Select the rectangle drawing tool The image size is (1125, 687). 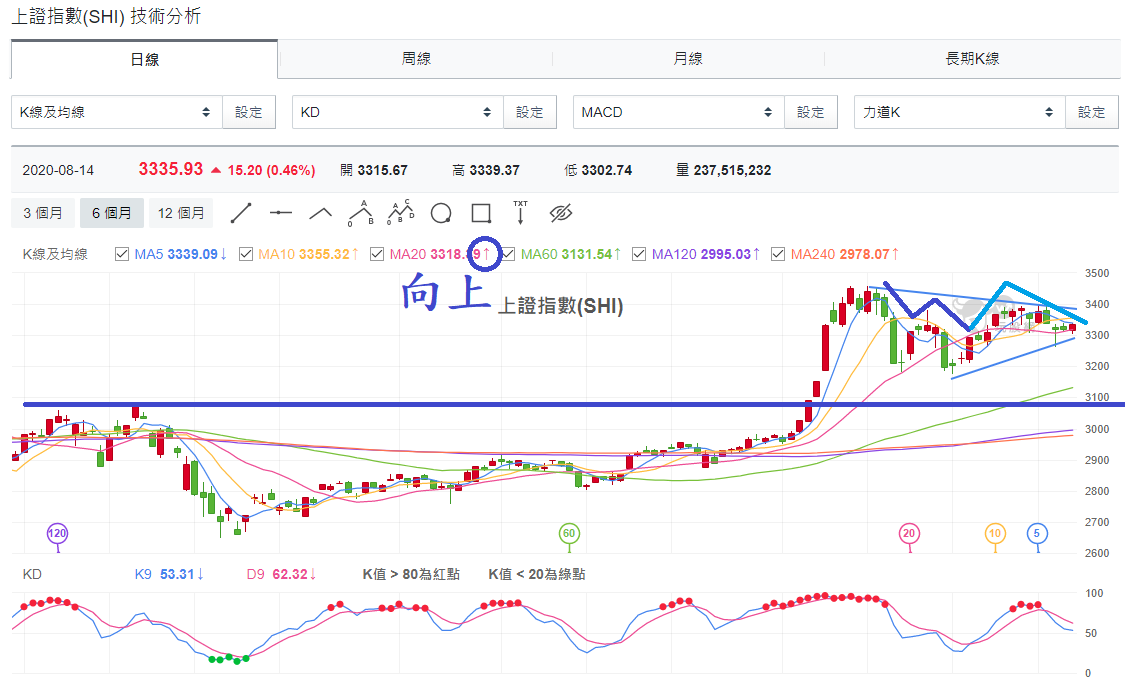click(481, 213)
